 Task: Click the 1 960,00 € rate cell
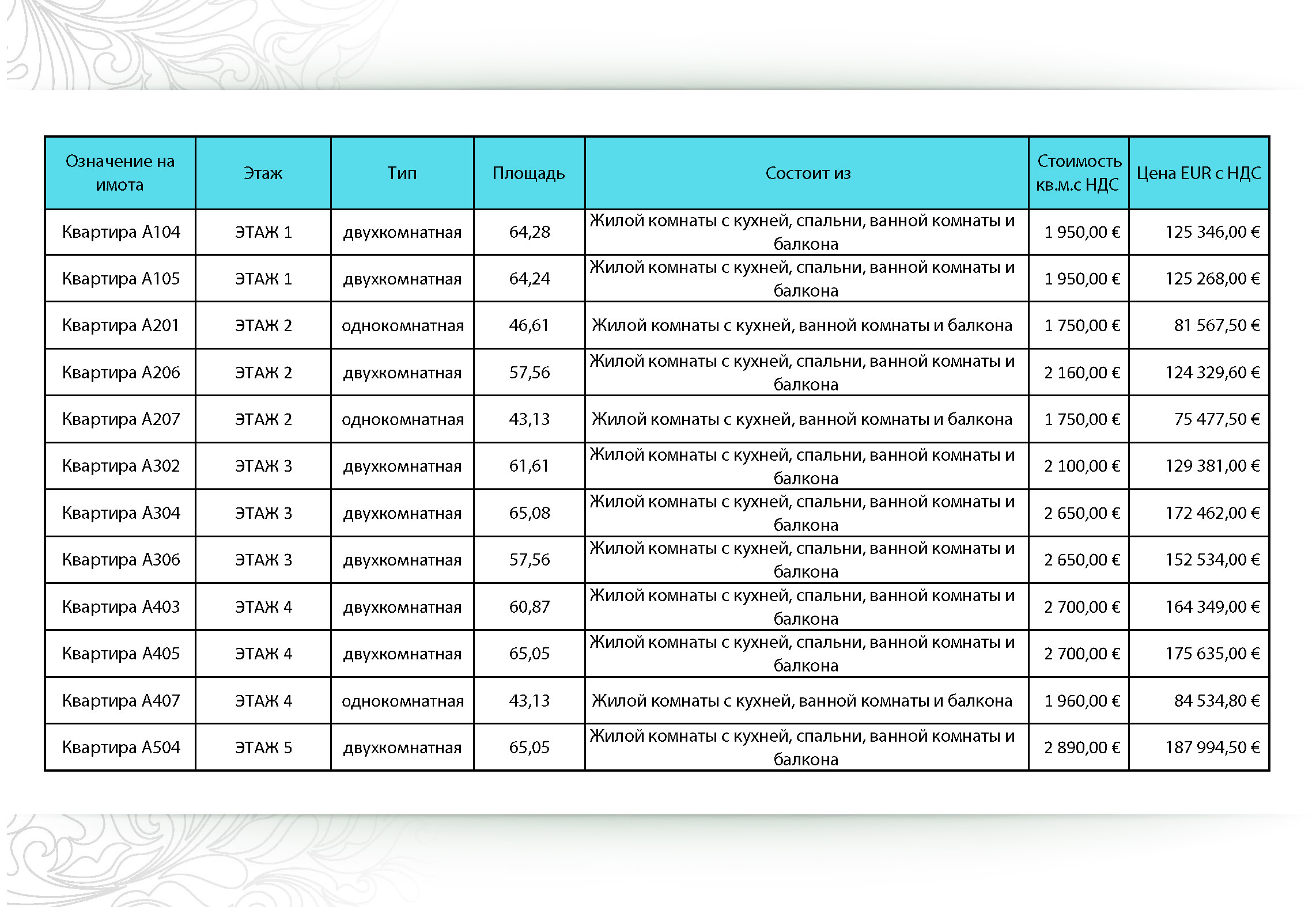[1081, 700]
